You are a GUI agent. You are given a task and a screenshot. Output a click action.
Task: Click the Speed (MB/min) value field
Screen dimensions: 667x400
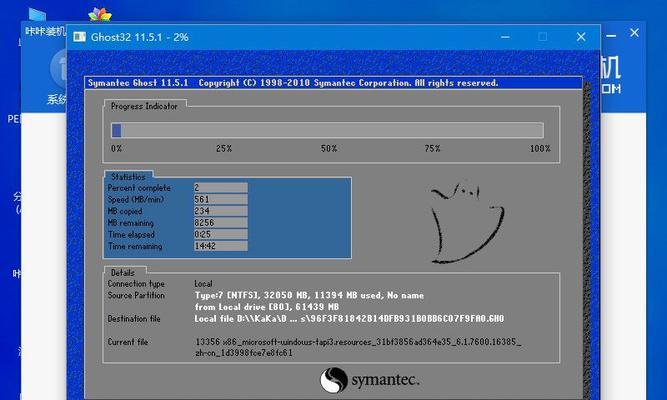pyautogui.click(x=219, y=199)
